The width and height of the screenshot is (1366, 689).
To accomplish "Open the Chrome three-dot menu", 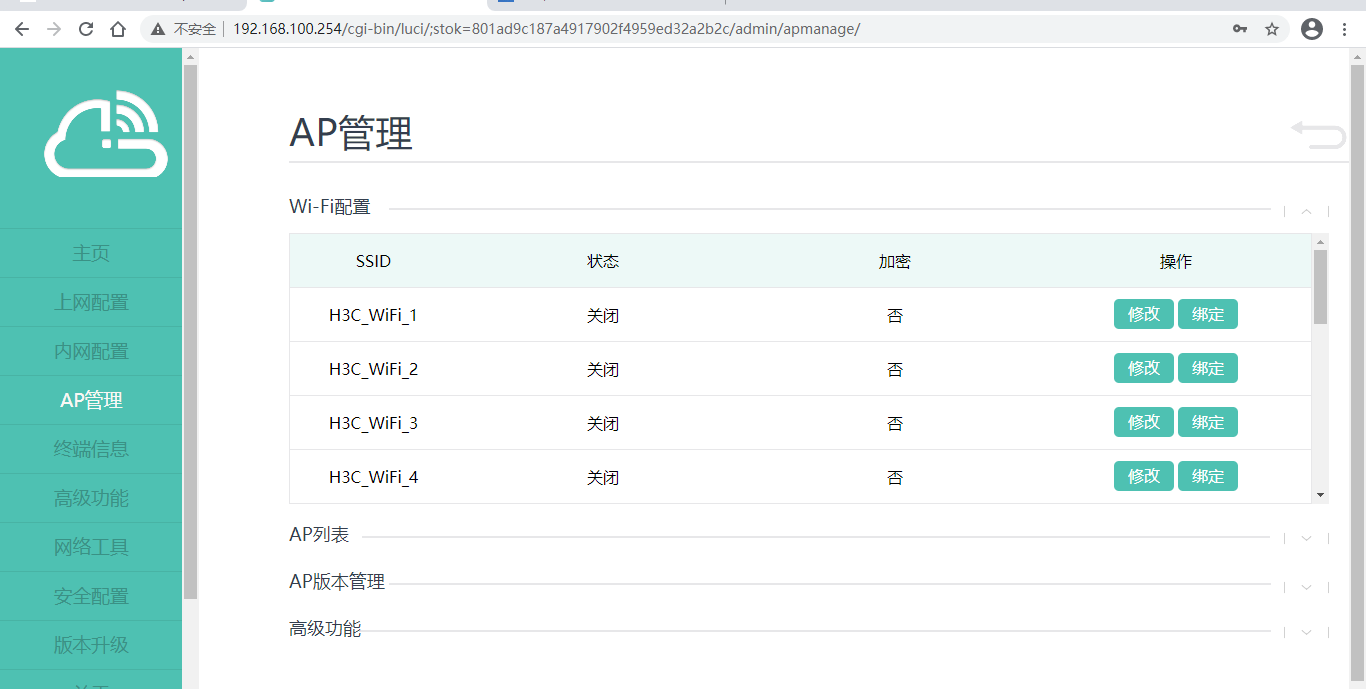I will [1345, 29].
